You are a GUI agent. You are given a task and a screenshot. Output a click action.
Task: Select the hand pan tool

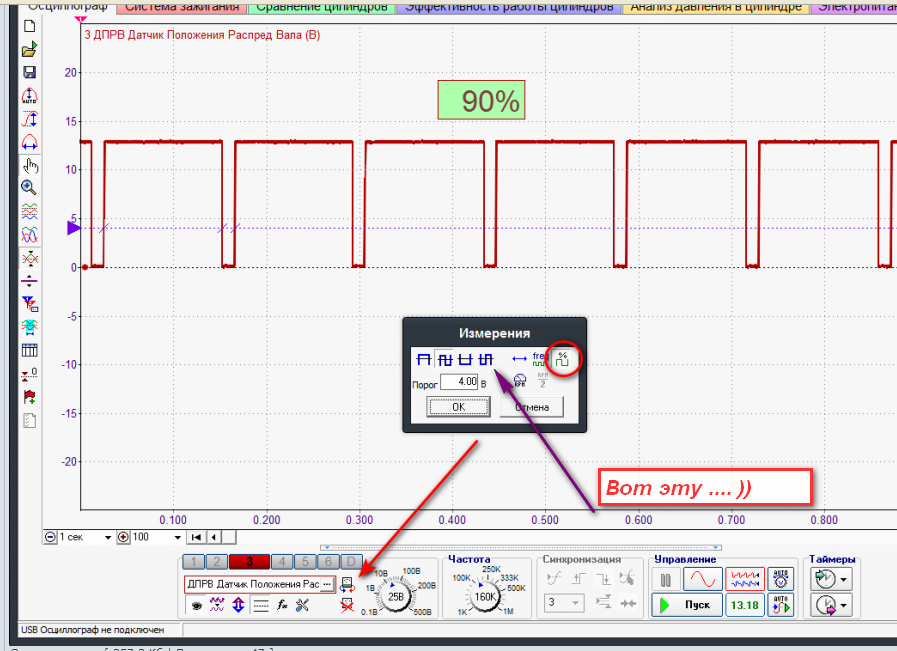click(x=30, y=166)
